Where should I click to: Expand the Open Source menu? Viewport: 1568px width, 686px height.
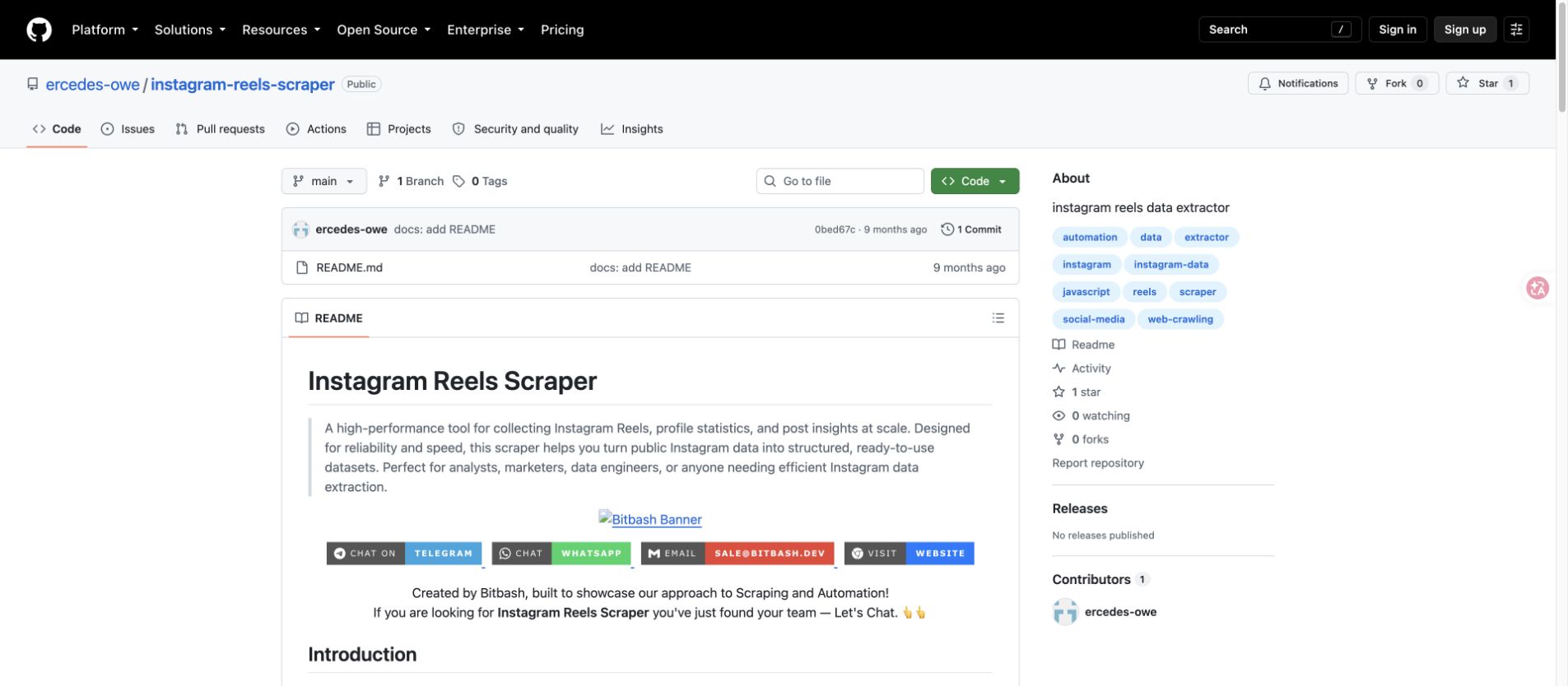(384, 30)
